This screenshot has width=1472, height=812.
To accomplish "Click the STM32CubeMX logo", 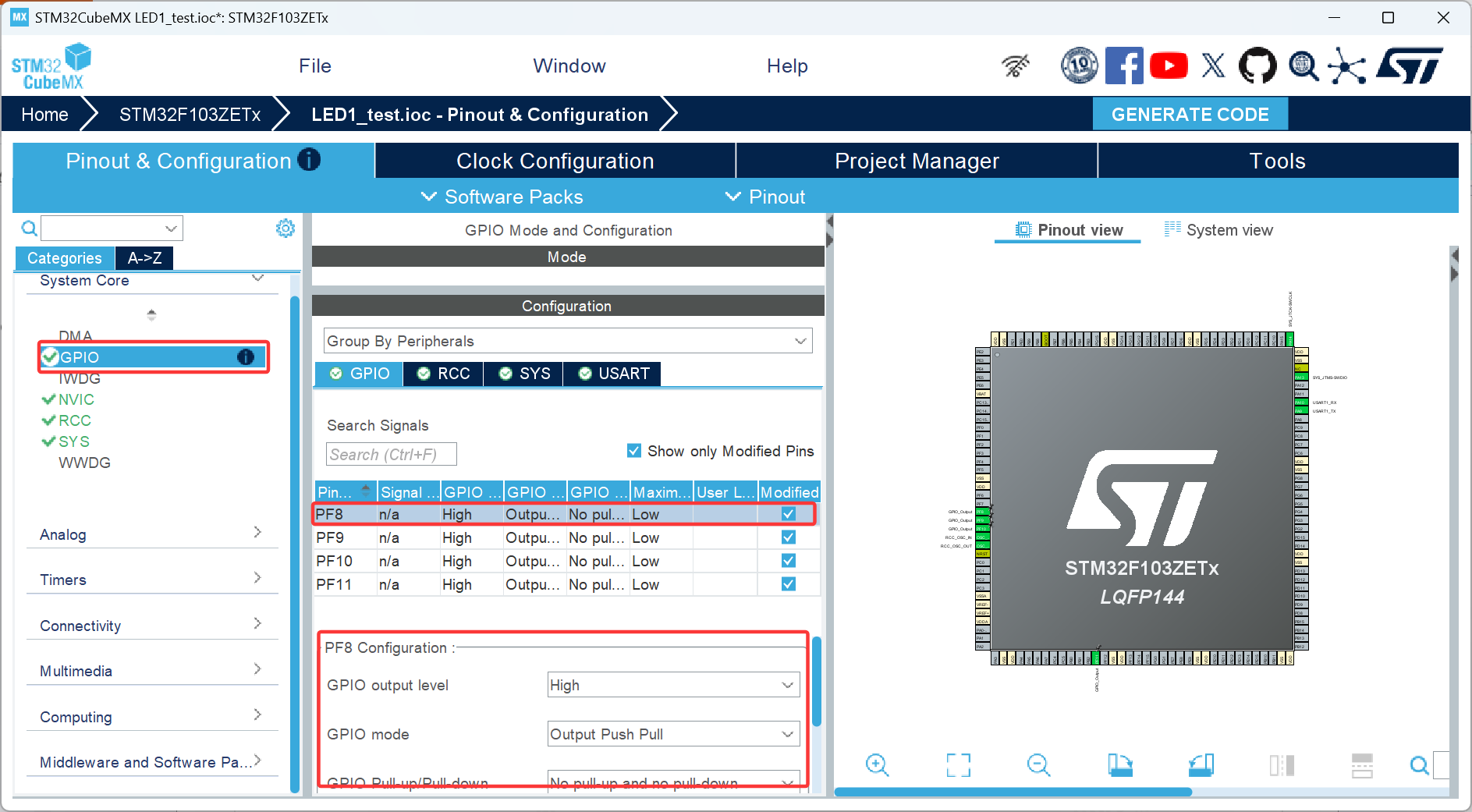I will pos(51,66).
